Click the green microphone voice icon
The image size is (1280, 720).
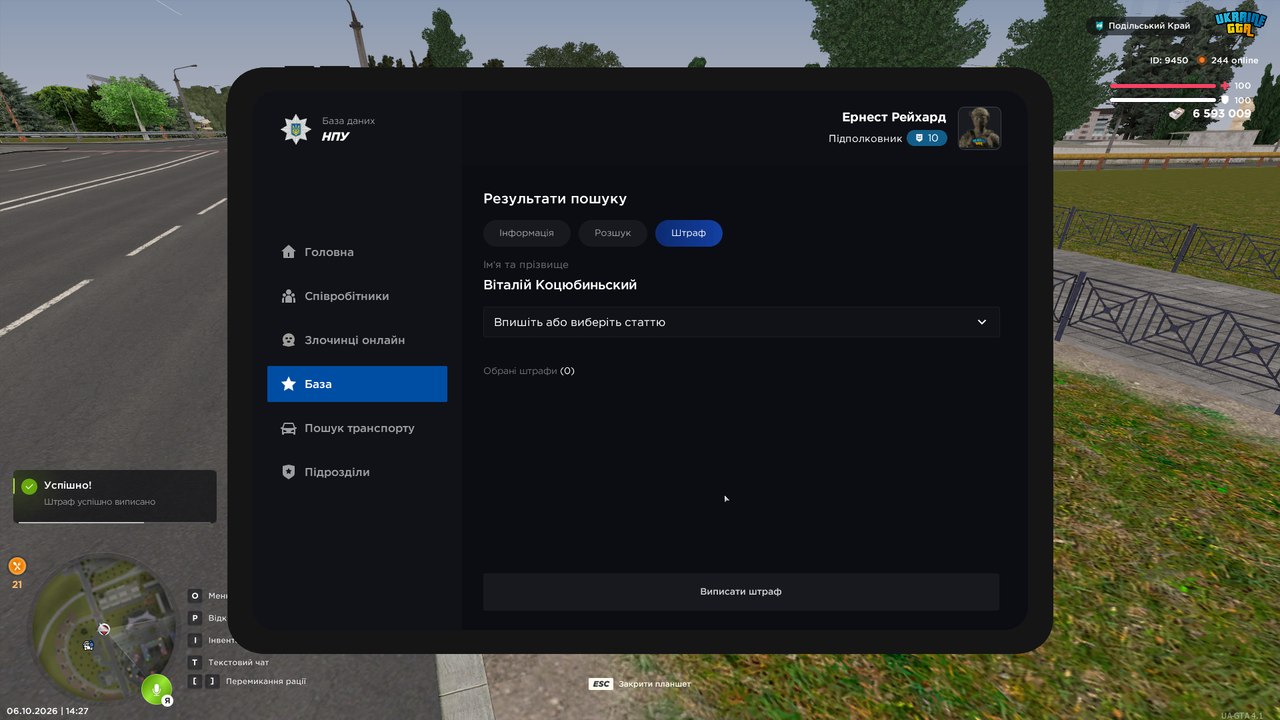156,689
